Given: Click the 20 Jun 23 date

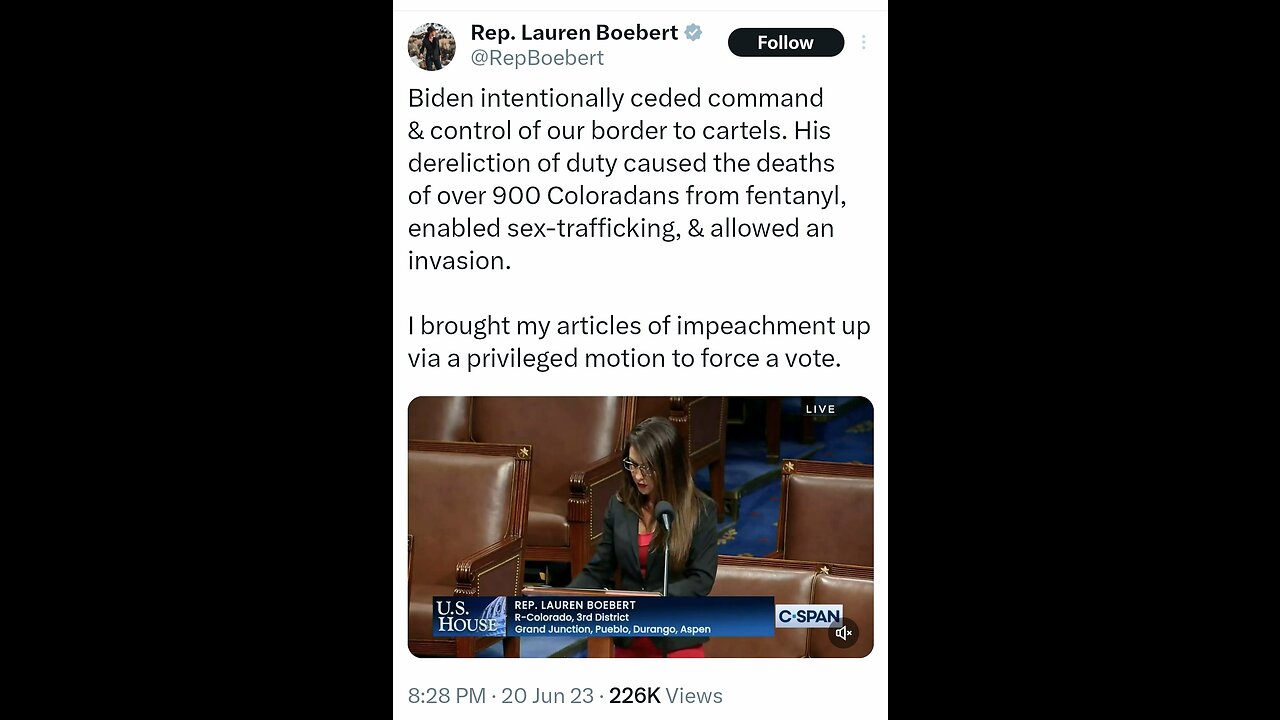Looking at the screenshot, I should [547, 695].
